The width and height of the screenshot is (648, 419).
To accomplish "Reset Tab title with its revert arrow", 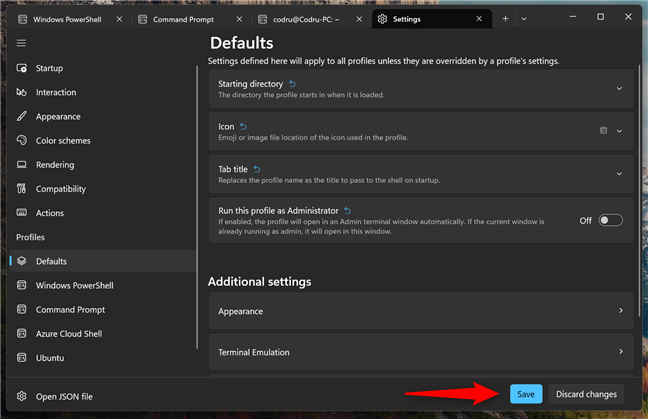I will click(x=257, y=169).
